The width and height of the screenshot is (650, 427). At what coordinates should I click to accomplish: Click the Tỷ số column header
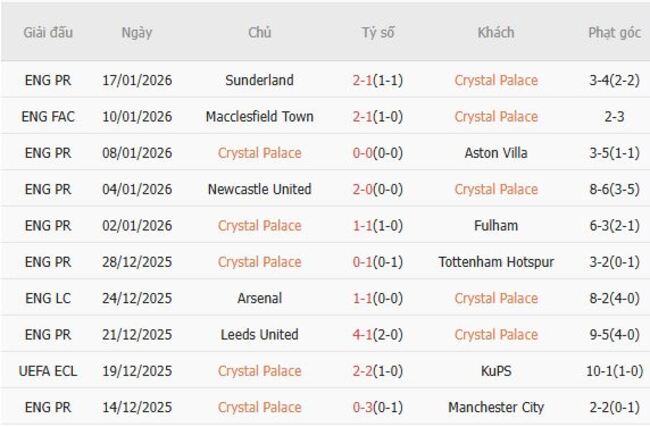tap(378, 32)
